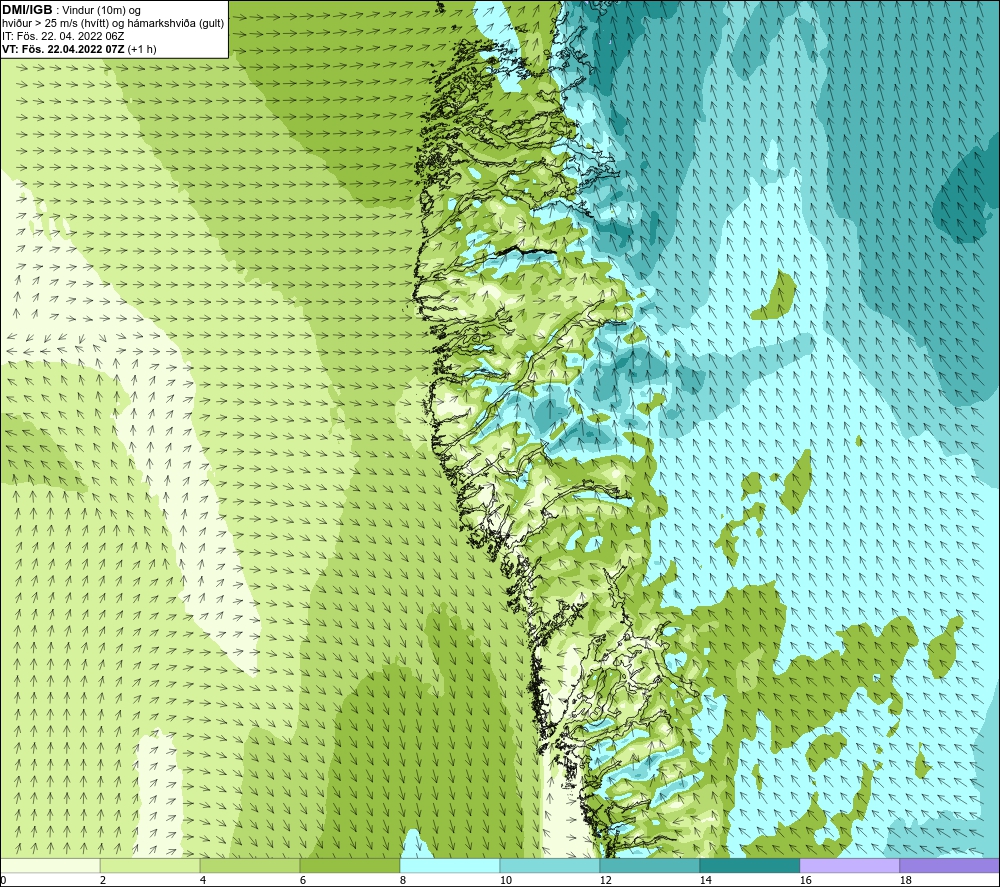Screen dimensions: 1000x887
Task: Click the "VT: Fös. 22.04.2022 07Z (+1 h)" line
Action: point(79,49)
